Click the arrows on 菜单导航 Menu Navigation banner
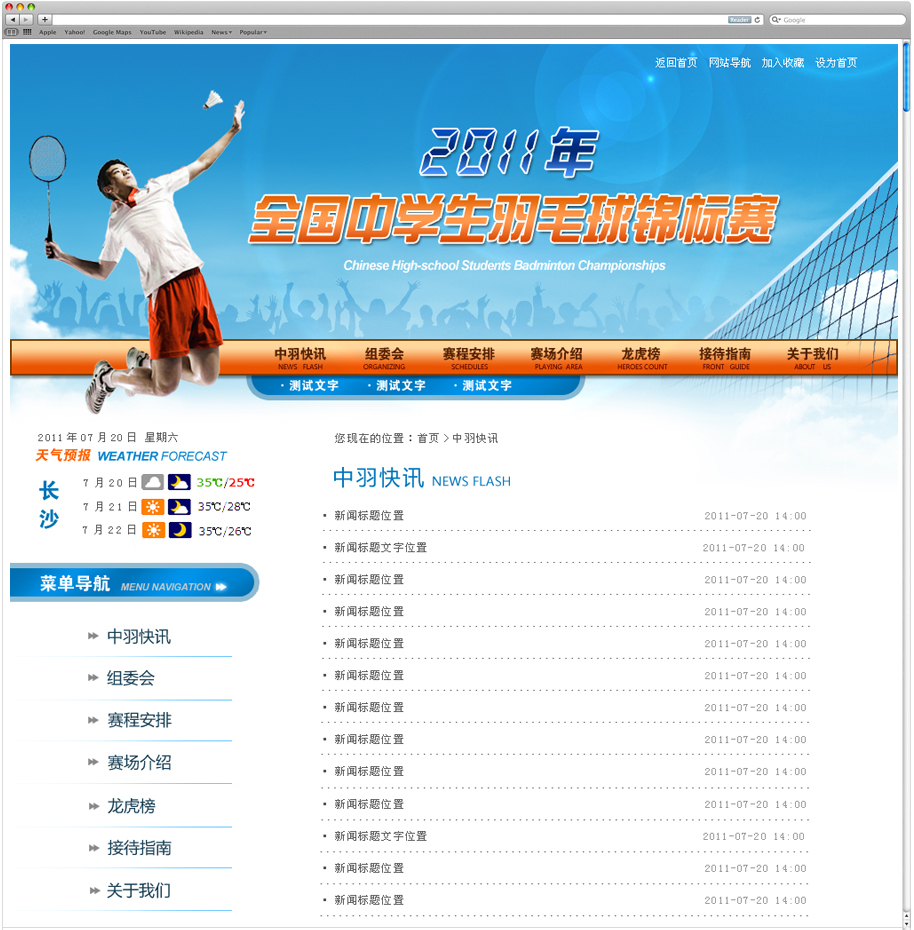This screenshot has height=930, width=914. 220,587
